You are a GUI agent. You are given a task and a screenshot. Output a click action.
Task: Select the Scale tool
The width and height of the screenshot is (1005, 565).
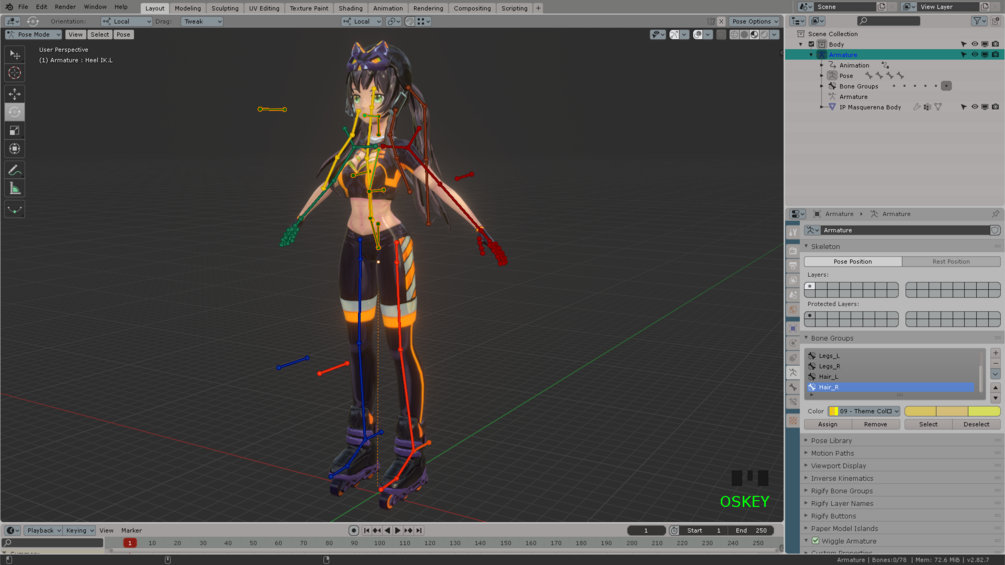15,131
